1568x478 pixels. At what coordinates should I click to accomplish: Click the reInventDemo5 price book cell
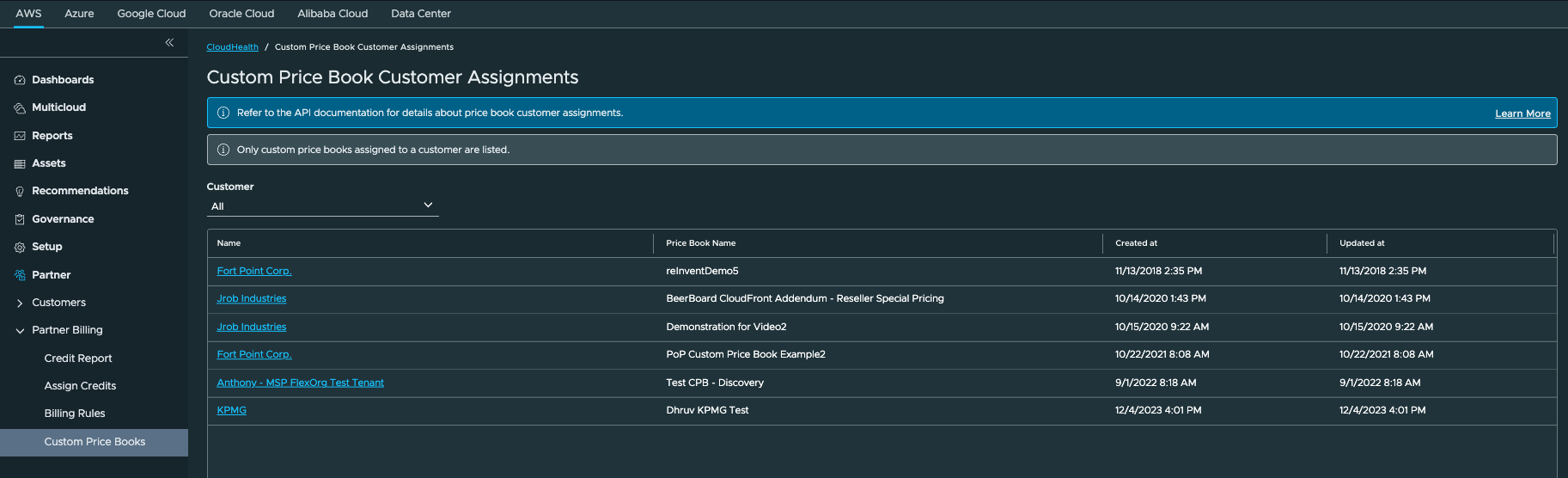703,271
